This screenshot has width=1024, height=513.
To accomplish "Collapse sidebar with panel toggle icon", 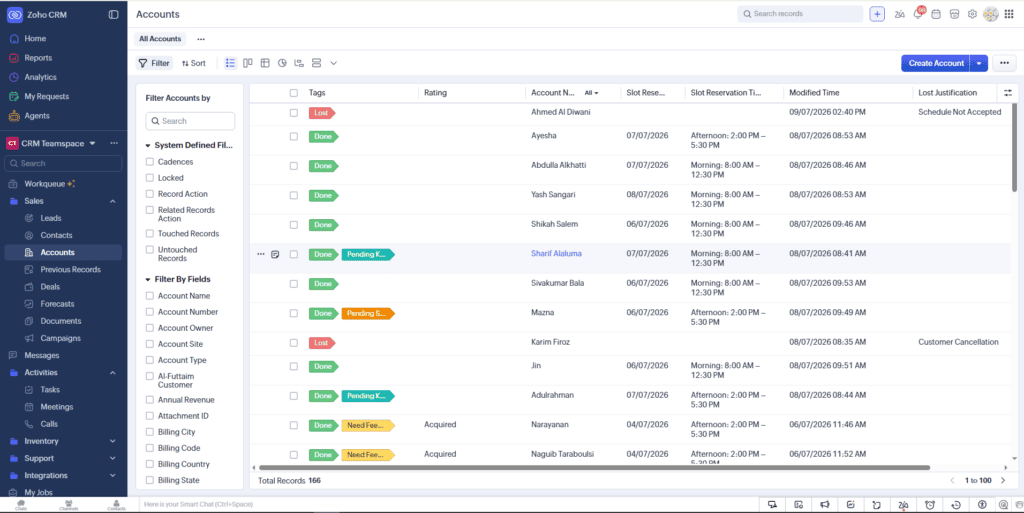I will click(x=114, y=14).
